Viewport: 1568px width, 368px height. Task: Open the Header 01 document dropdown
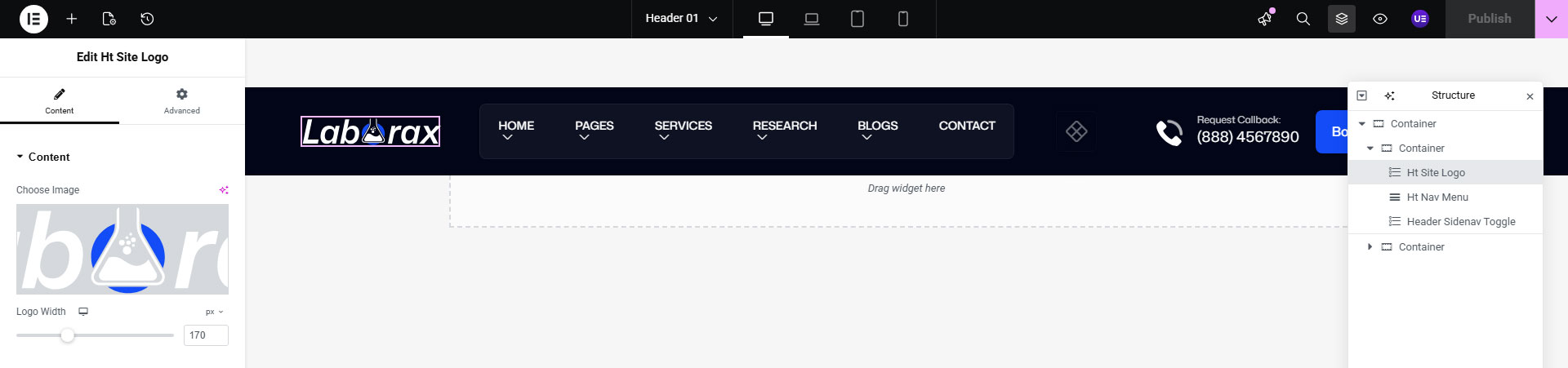coord(681,19)
